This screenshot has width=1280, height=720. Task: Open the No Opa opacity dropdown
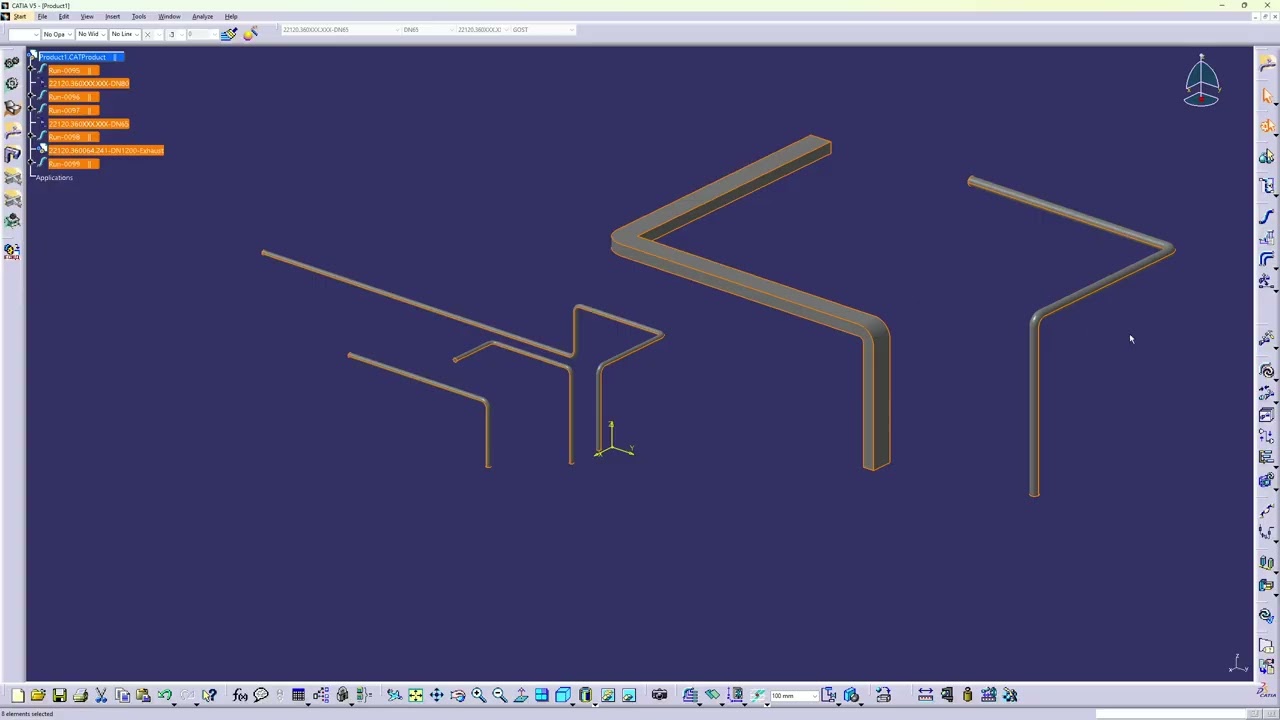[56, 34]
